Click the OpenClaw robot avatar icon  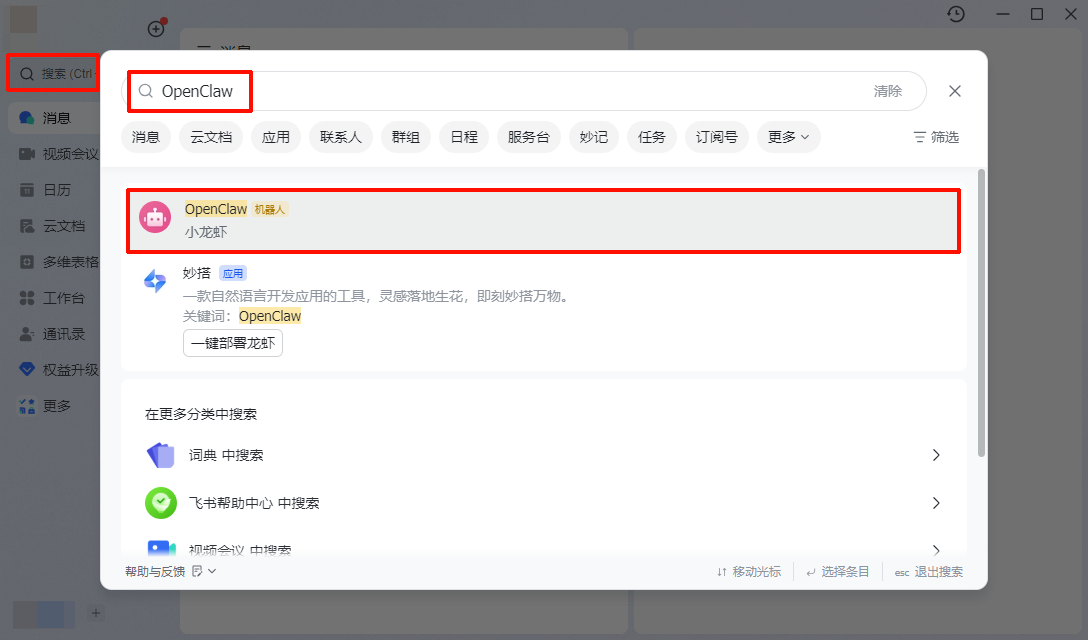155,217
